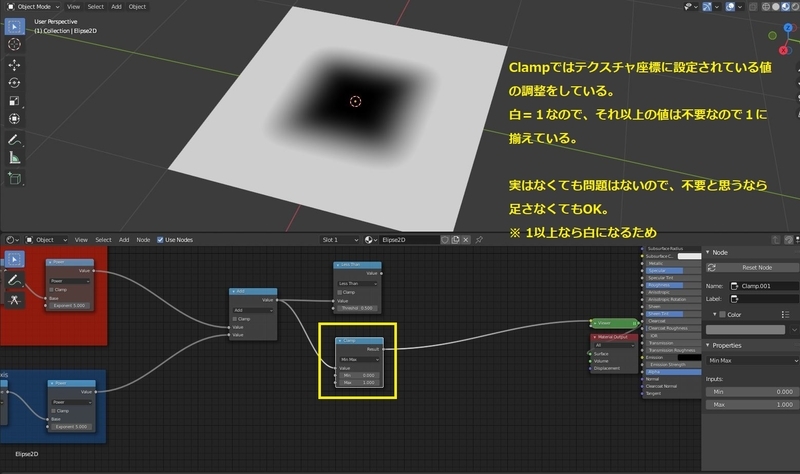The image size is (800, 474).
Task: Click the Viewer node header
Action: click(614, 323)
